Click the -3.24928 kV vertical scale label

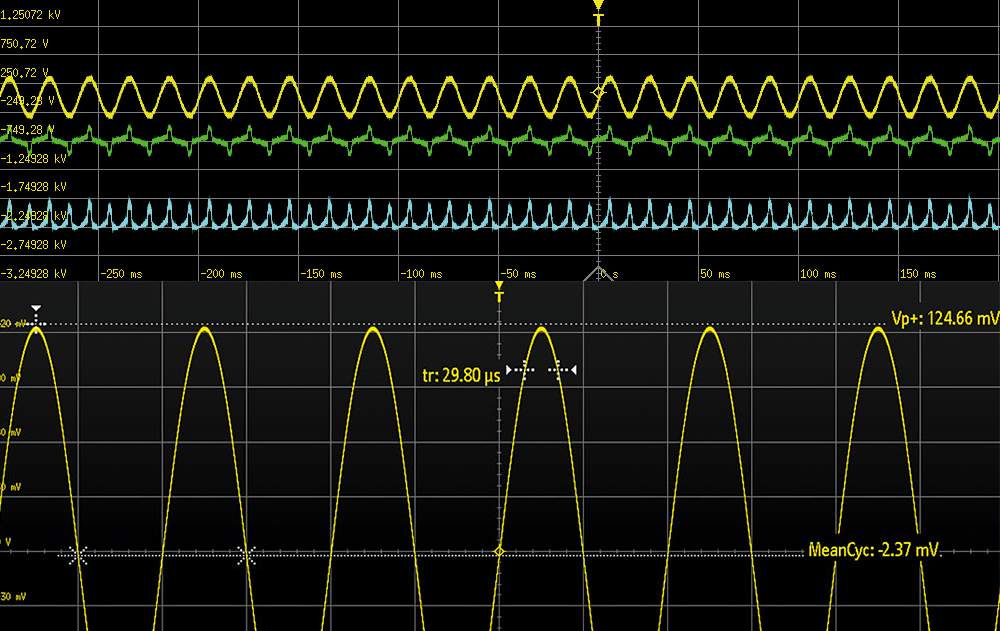pos(34,273)
